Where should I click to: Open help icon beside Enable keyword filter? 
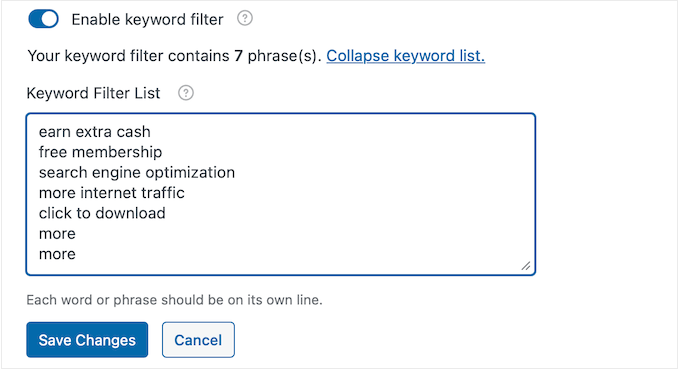tap(245, 18)
